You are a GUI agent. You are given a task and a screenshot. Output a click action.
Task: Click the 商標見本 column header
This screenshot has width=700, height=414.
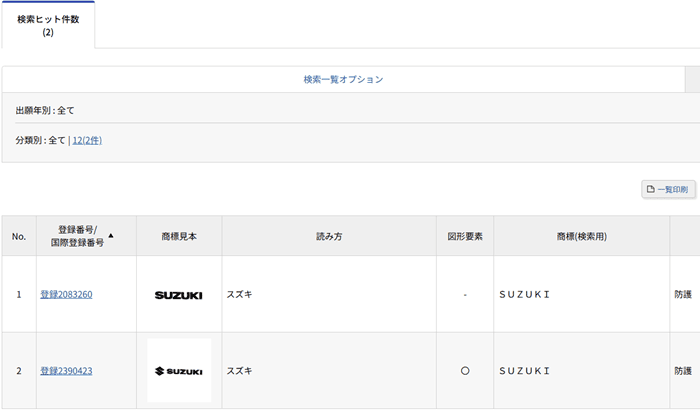tap(179, 236)
